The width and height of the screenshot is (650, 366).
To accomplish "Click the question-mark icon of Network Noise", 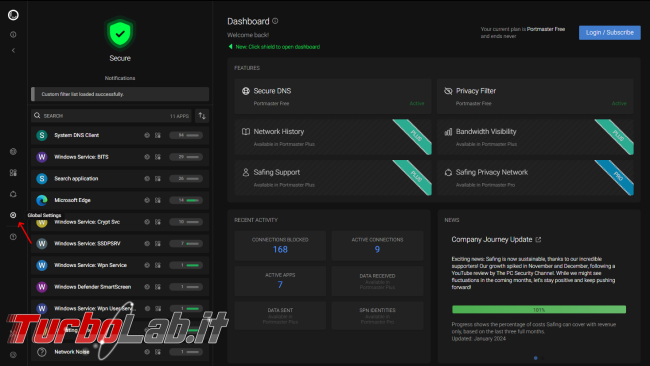I will [41, 352].
